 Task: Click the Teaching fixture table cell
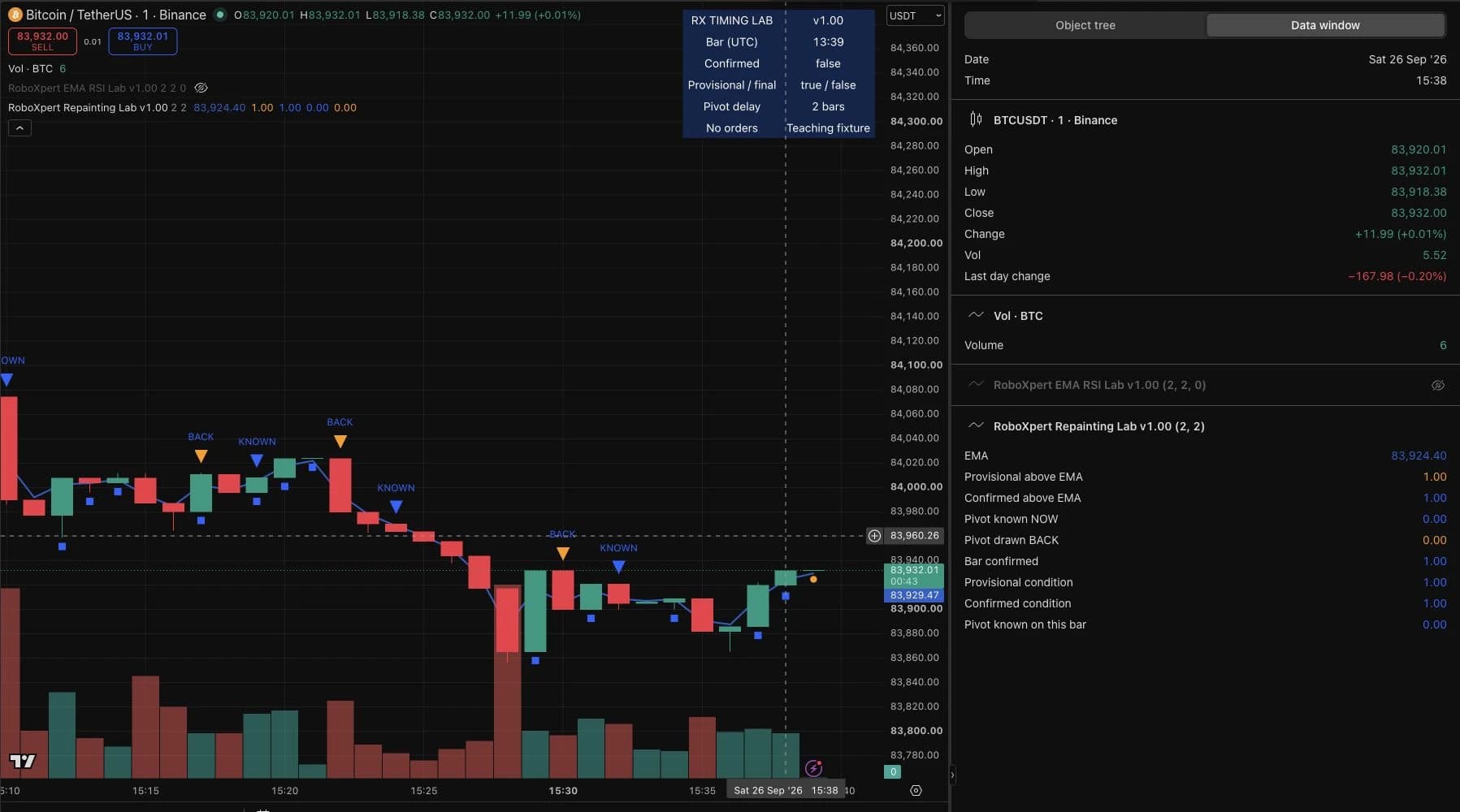click(828, 128)
